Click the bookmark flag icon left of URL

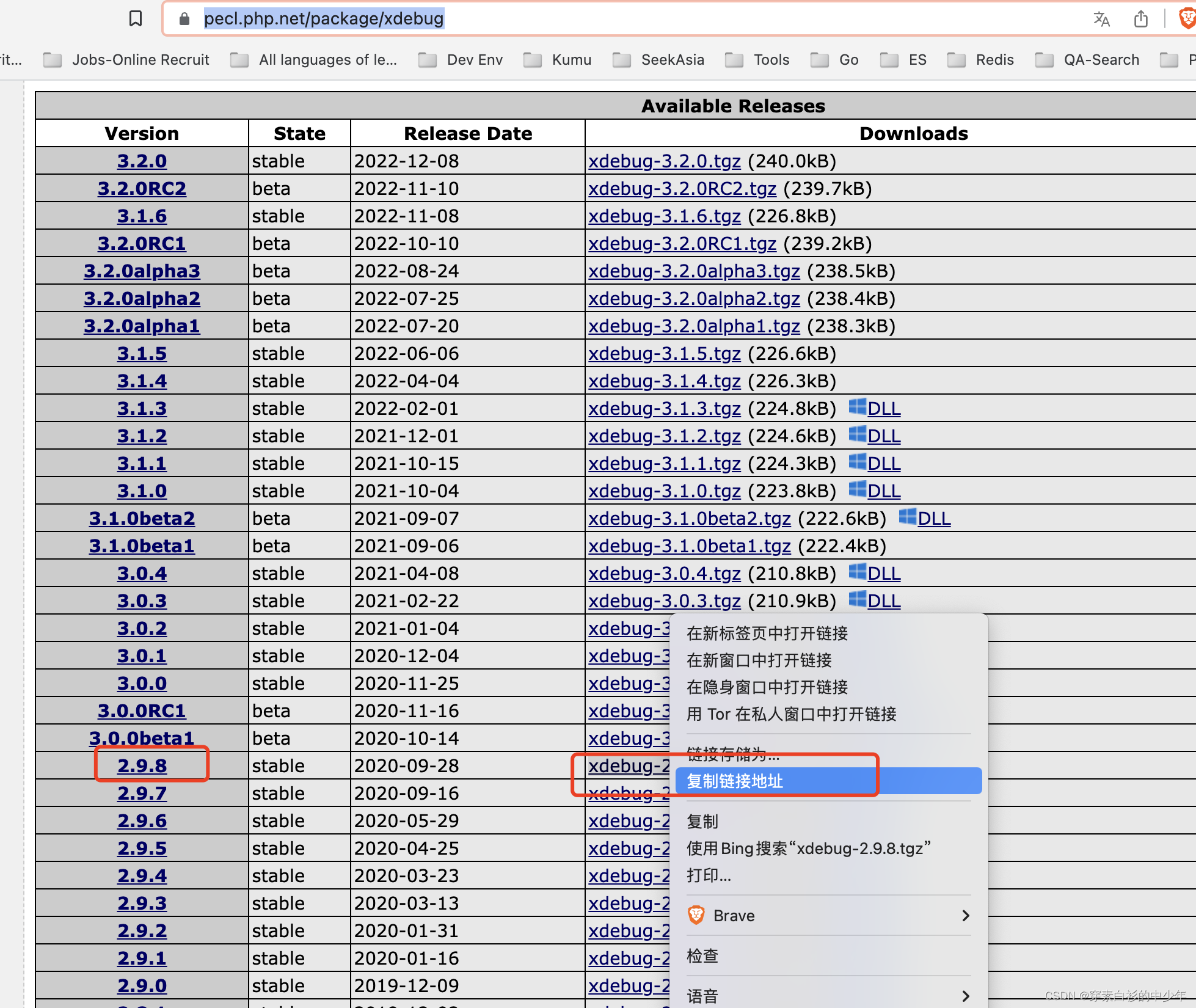point(135,19)
